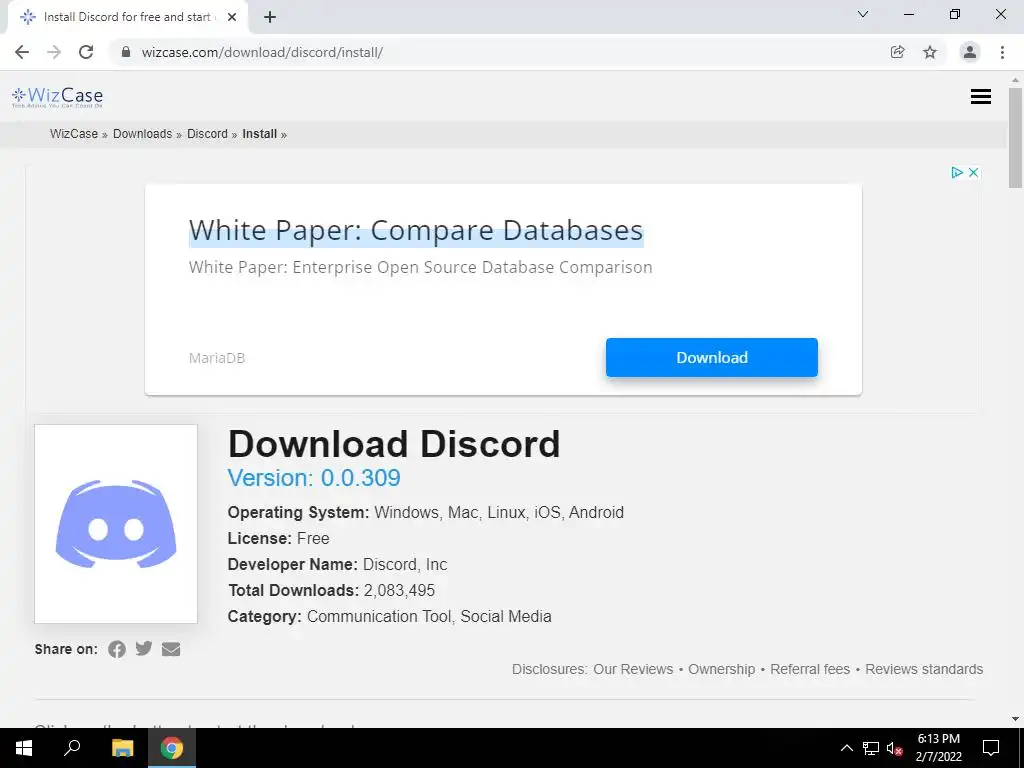View site info via the lock icon
This screenshot has height=768, width=1024.
point(126,52)
